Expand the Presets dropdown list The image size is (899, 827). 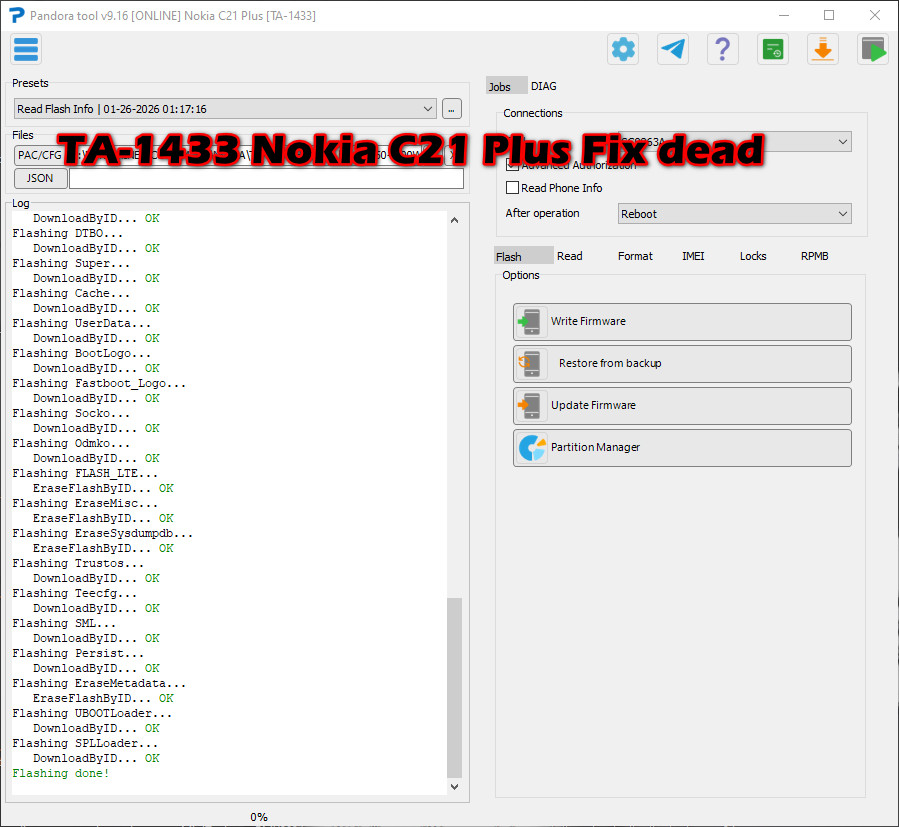(428, 109)
